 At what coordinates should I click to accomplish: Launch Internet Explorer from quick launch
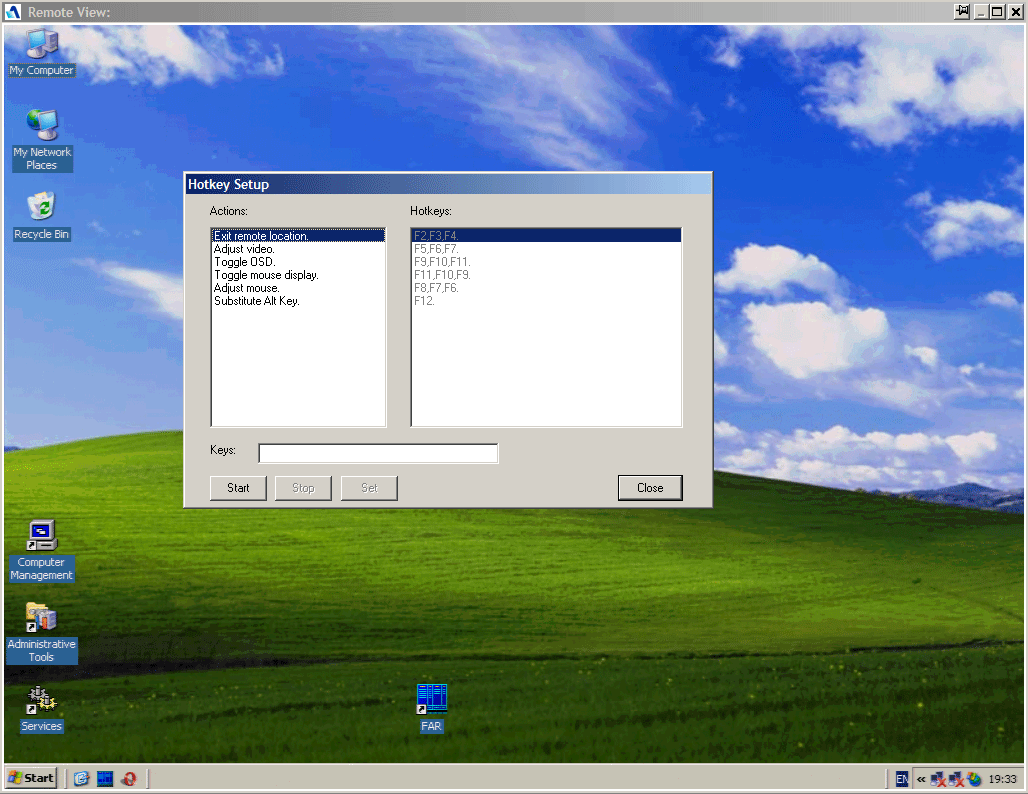coord(81,778)
